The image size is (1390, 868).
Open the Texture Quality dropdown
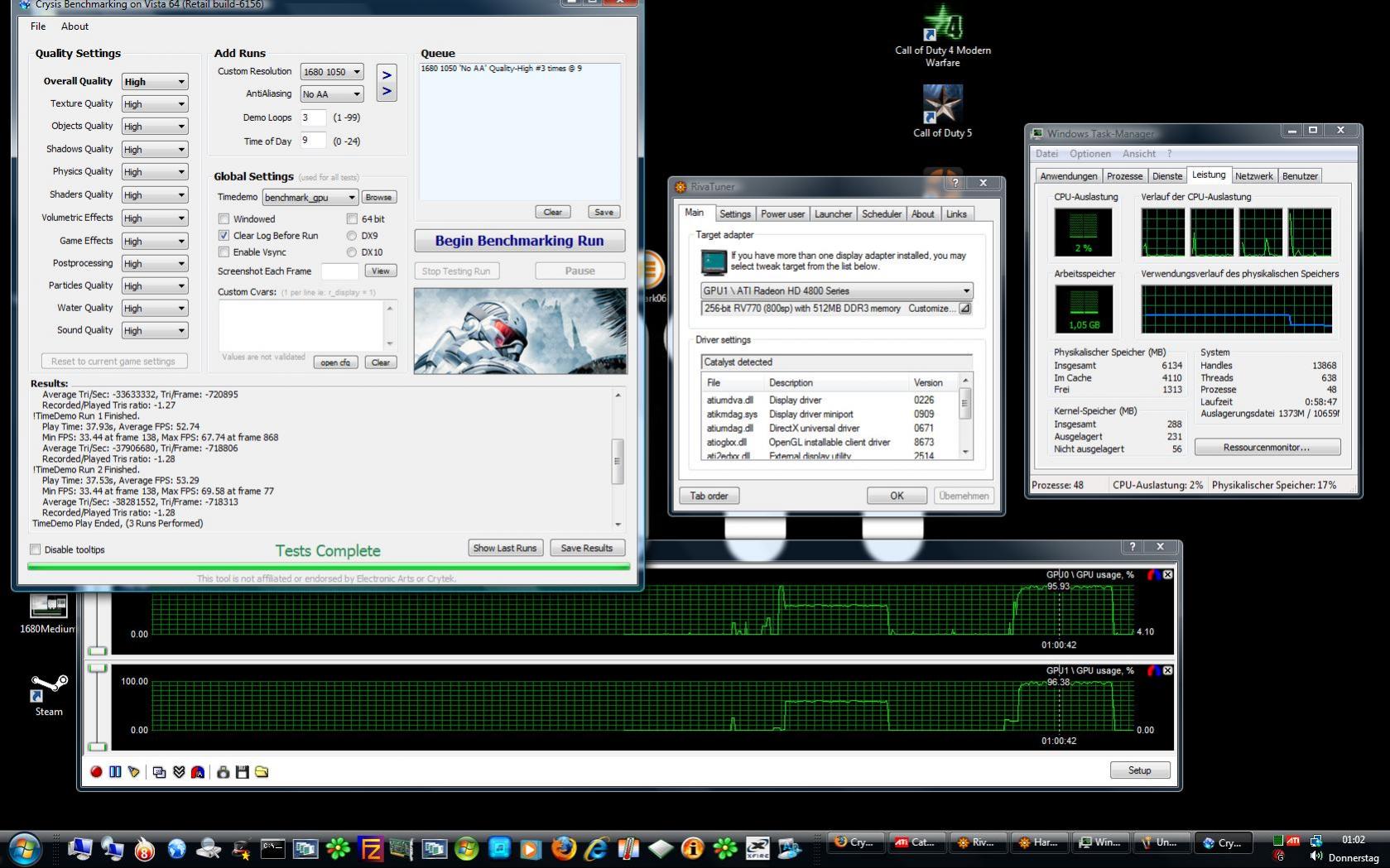[x=155, y=104]
